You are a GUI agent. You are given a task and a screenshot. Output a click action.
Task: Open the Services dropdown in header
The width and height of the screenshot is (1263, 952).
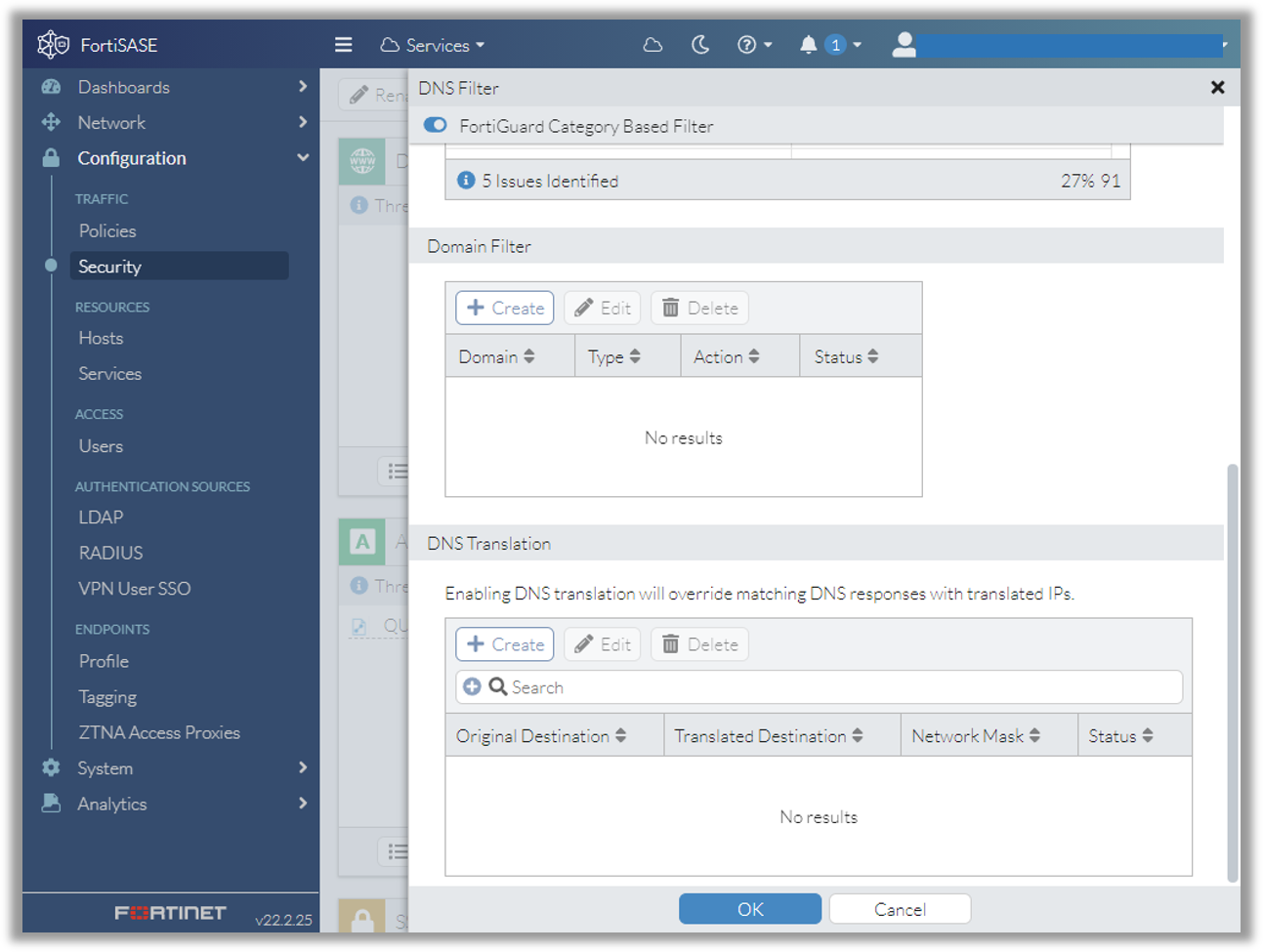(x=433, y=45)
